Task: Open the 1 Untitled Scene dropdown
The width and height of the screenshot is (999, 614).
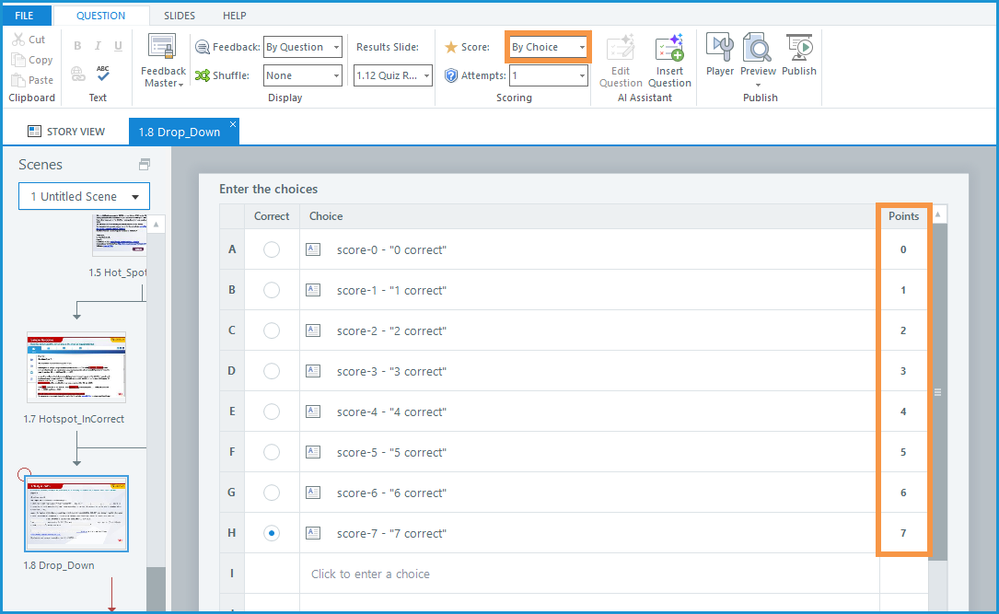Action: (84, 197)
